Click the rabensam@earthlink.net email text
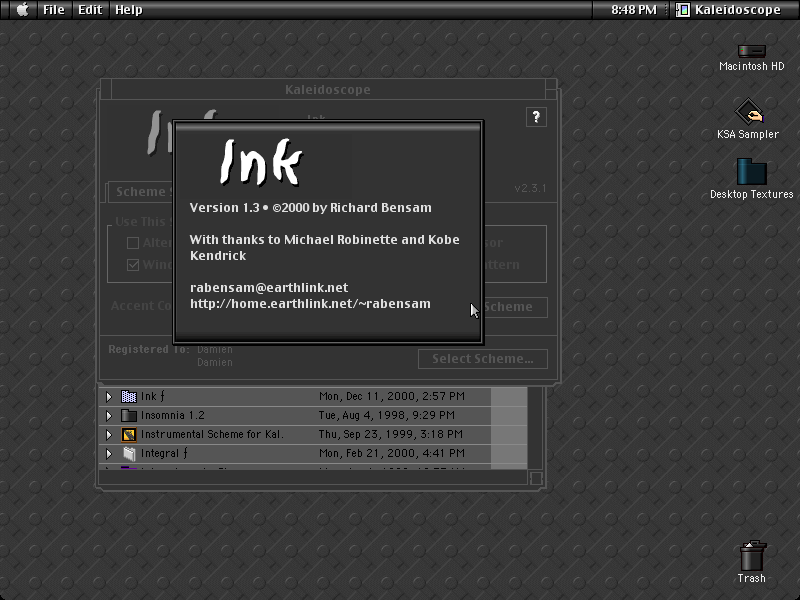Viewport: 800px width, 600px height. 269,288
